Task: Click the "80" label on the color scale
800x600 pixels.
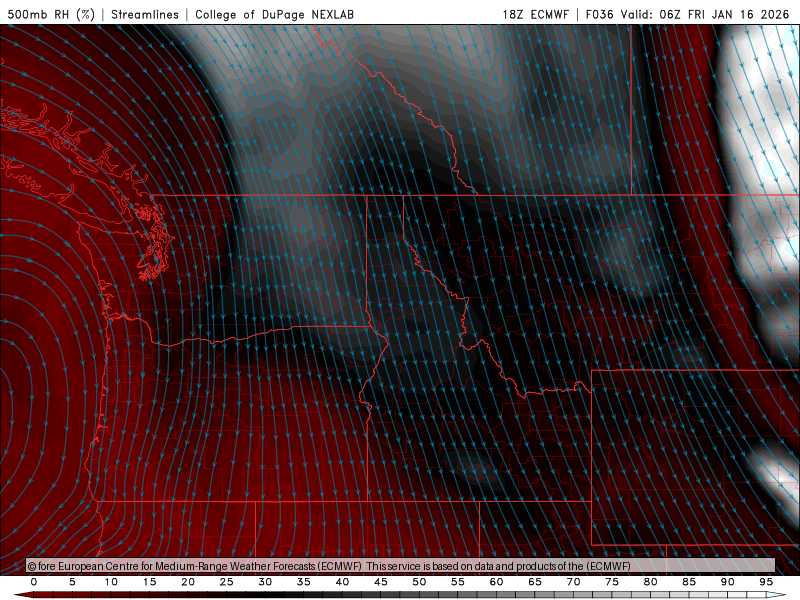Action: (x=650, y=582)
